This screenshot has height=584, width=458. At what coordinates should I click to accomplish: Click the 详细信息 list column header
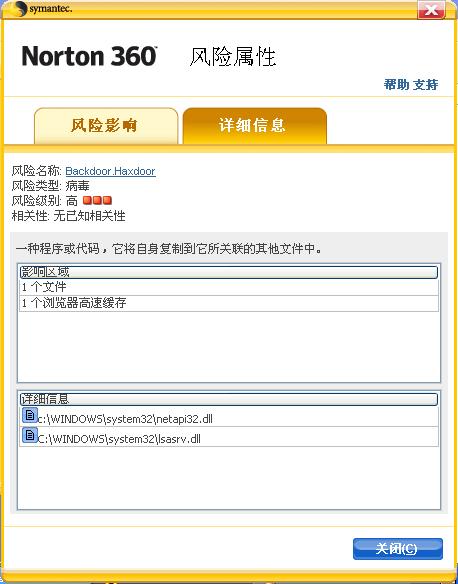click(229, 399)
